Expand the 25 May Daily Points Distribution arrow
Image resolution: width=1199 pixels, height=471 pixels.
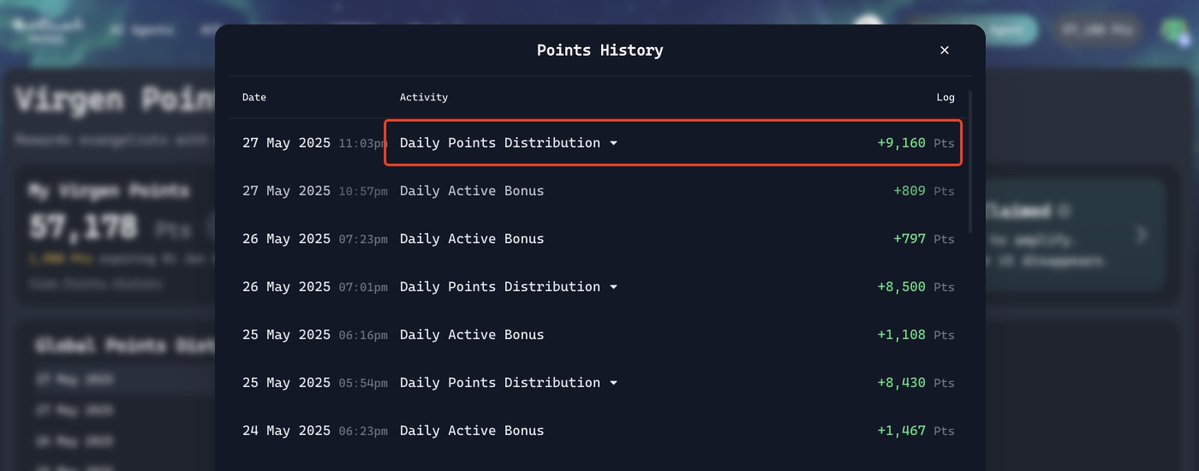(x=613, y=383)
